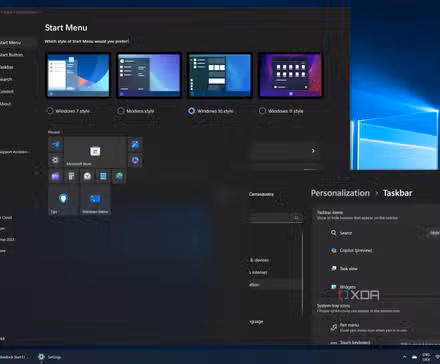Select the Windows 10 style radio button
The width and height of the screenshot is (440, 364).
click(191, 111)
